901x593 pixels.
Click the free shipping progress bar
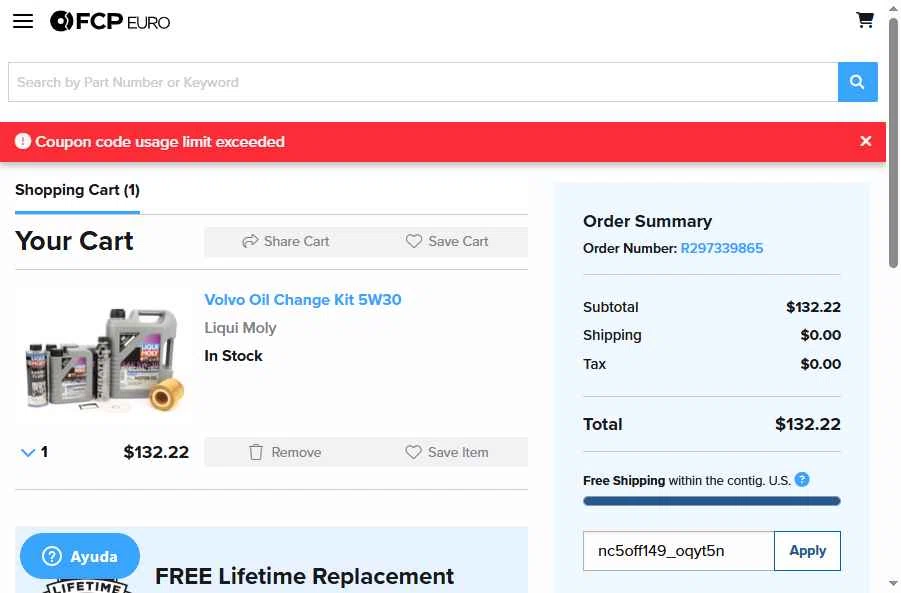(711, 501)
